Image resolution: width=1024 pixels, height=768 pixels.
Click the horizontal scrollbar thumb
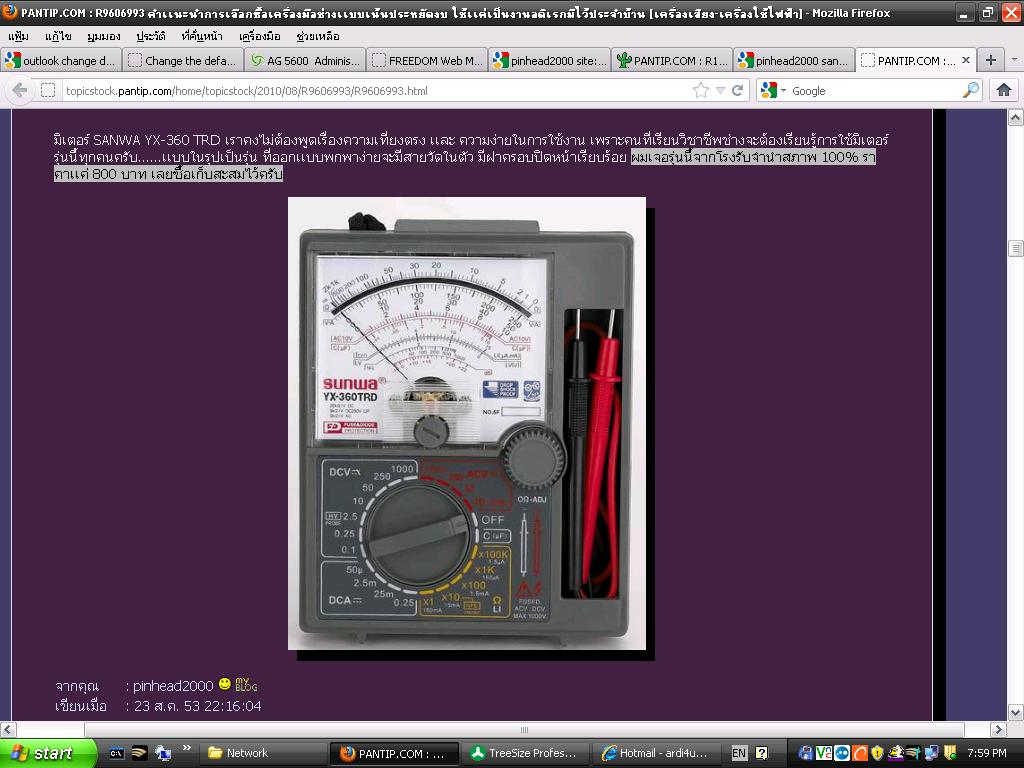coord(524,729)
